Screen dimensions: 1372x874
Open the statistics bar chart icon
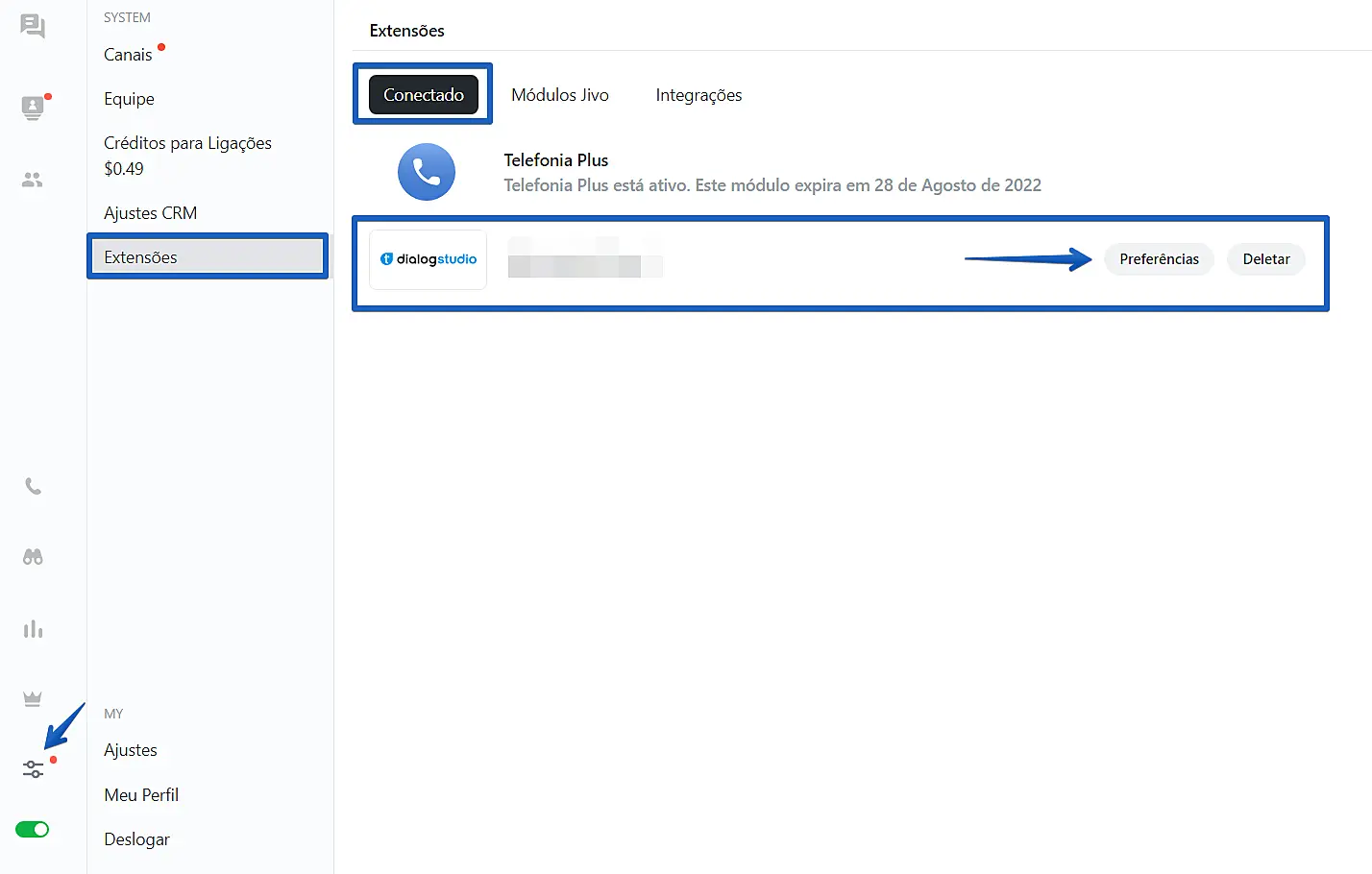(x=33, y=629)
